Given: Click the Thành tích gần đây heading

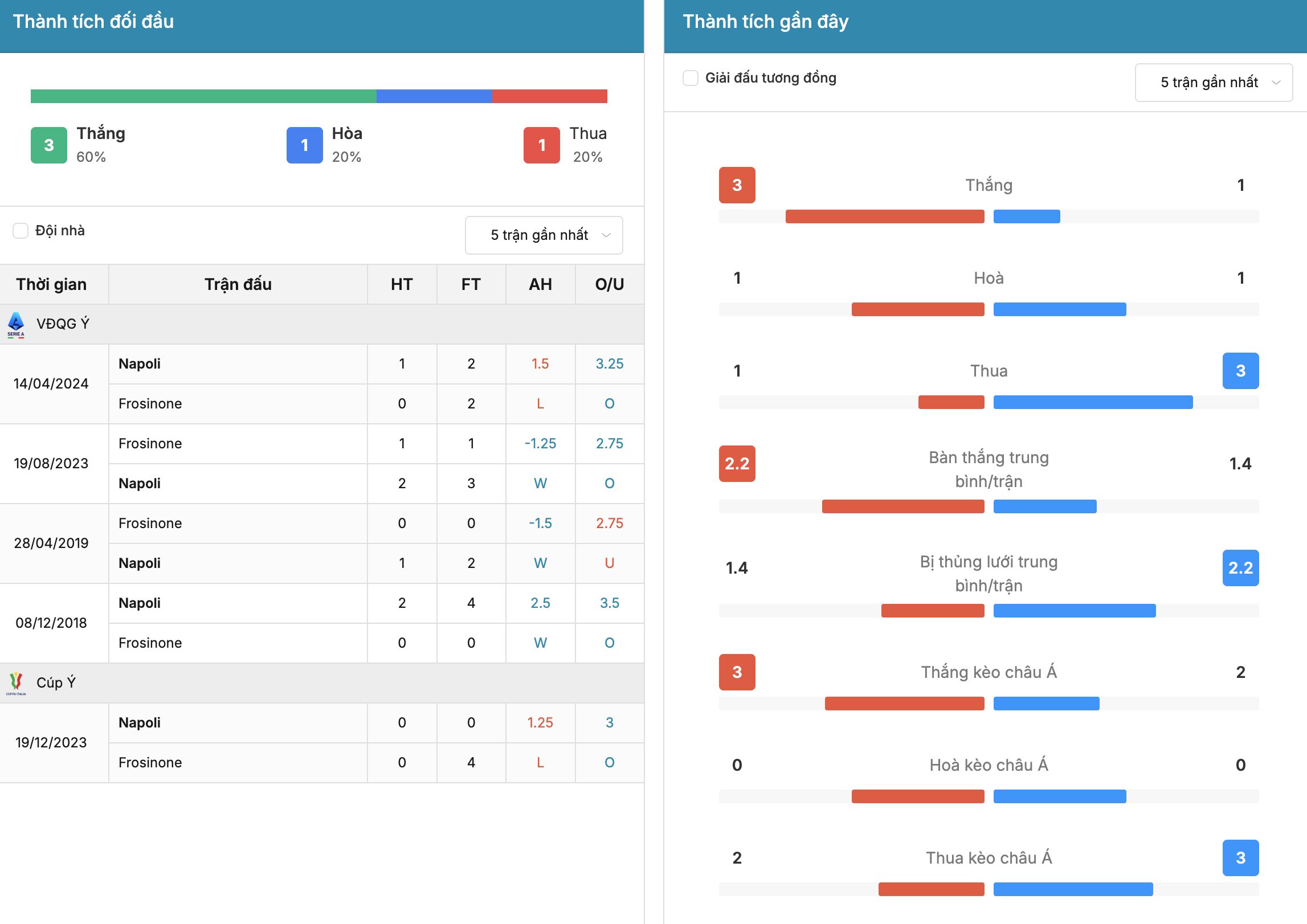Looking at the screenshot, I should 766,22.
